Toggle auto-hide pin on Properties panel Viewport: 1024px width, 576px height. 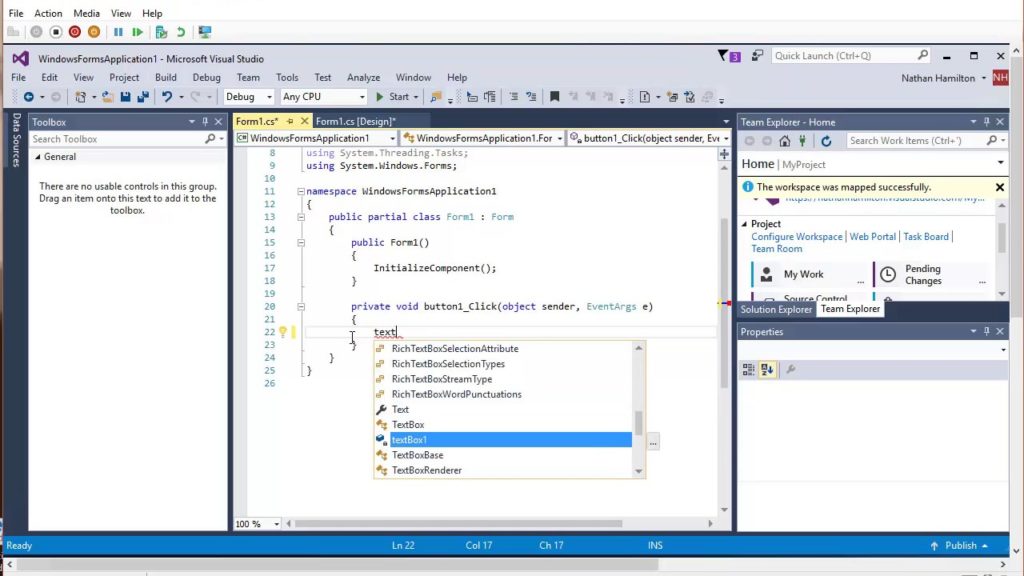pyautogui.click(x=987, y=332)
